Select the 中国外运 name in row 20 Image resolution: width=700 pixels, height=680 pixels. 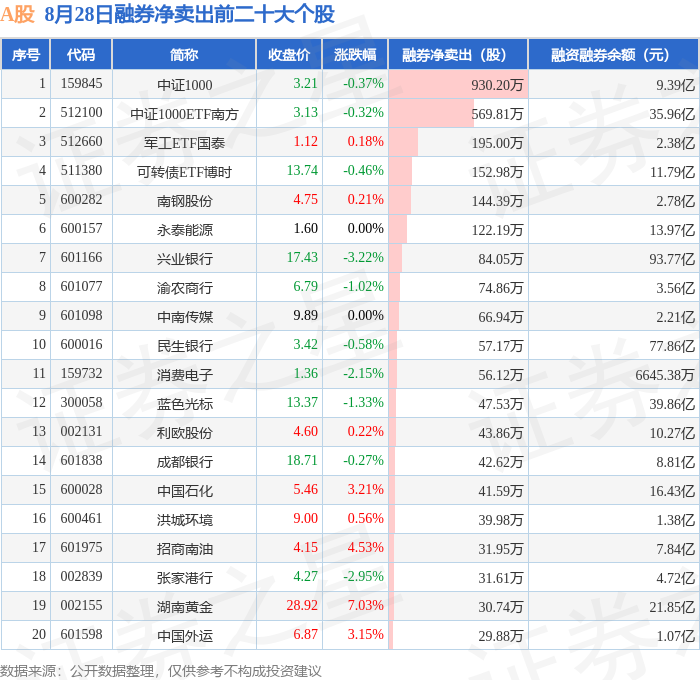184,636
